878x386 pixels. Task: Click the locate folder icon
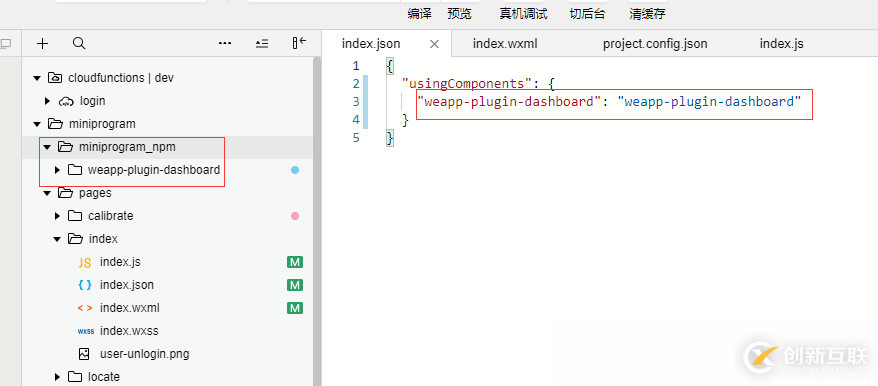tap(75, 377)
